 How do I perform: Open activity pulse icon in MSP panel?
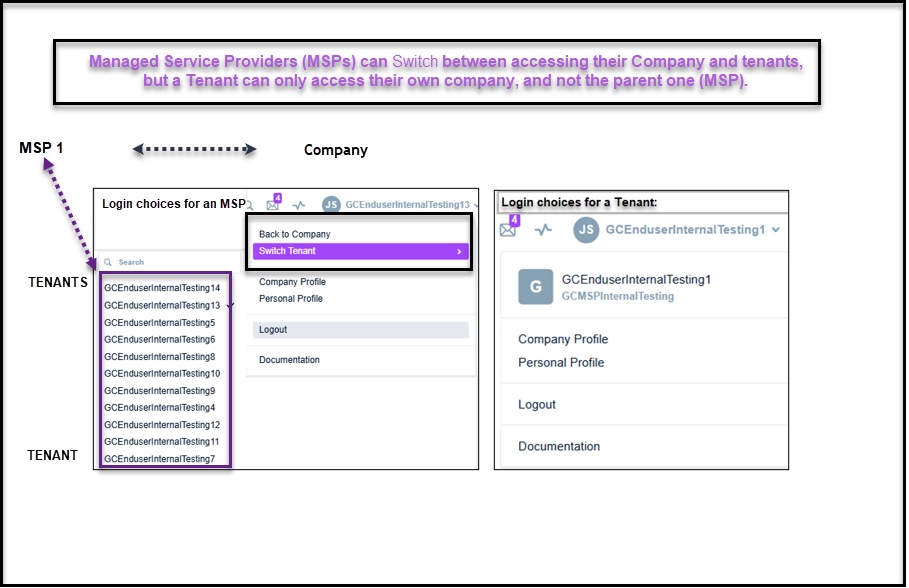[299, 205]
